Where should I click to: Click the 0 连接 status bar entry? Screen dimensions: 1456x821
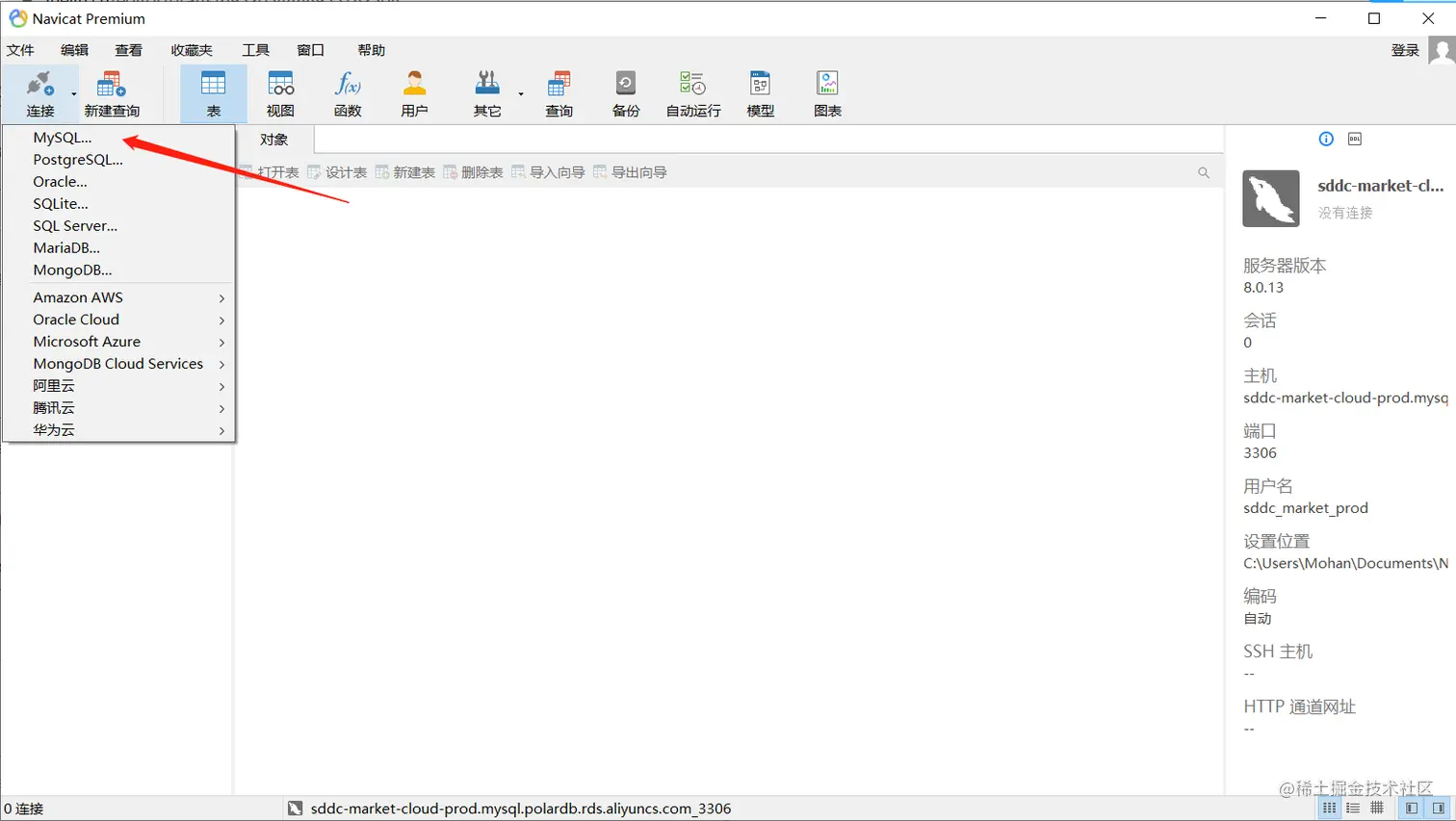tap(24, 808)
